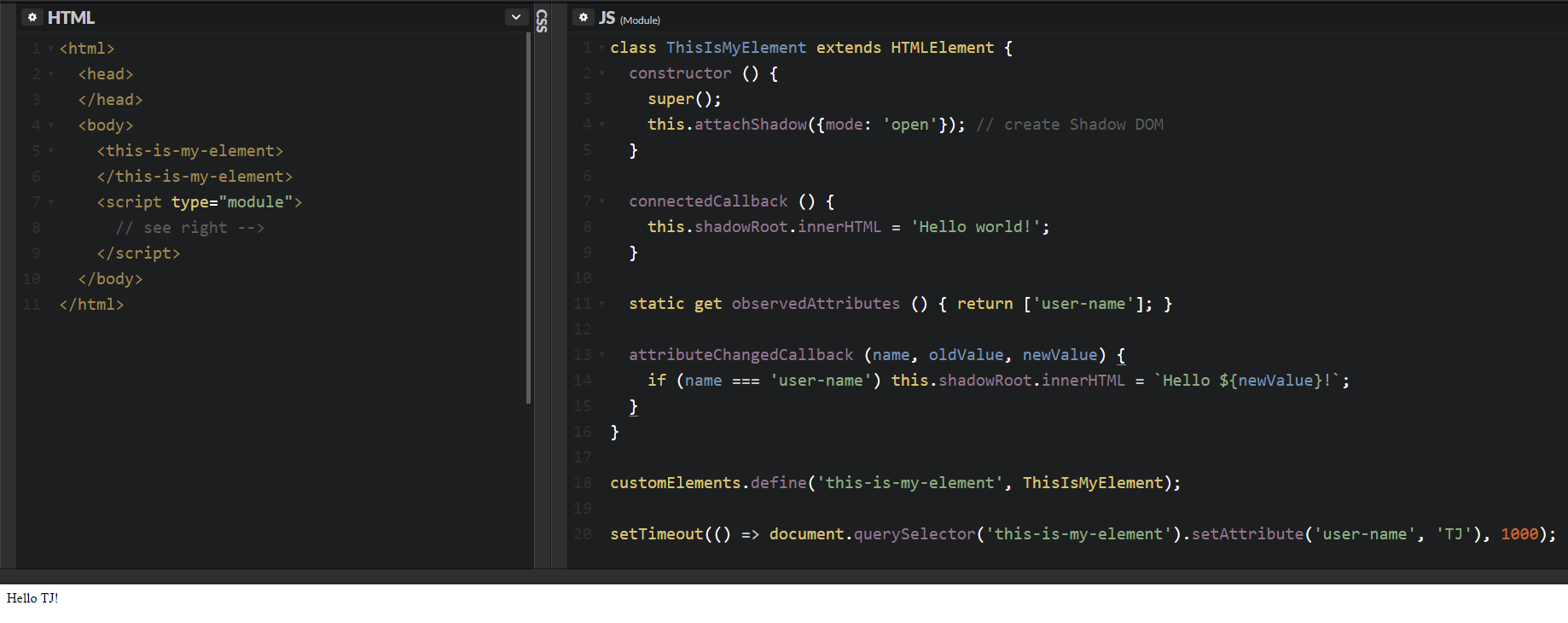Collapse the <head> tag fold arrow
This screenshot has width=1568, height=623.
(x=51, y=74)
